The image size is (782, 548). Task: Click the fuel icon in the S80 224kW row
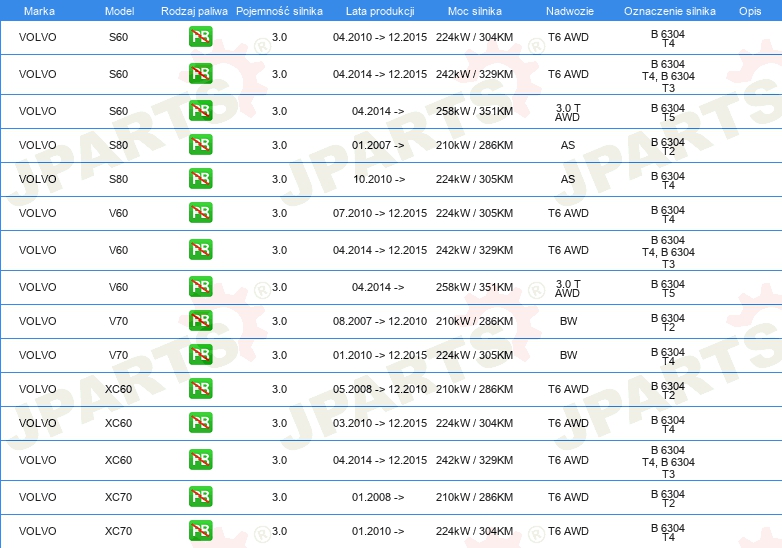click(x=200, y=179)
